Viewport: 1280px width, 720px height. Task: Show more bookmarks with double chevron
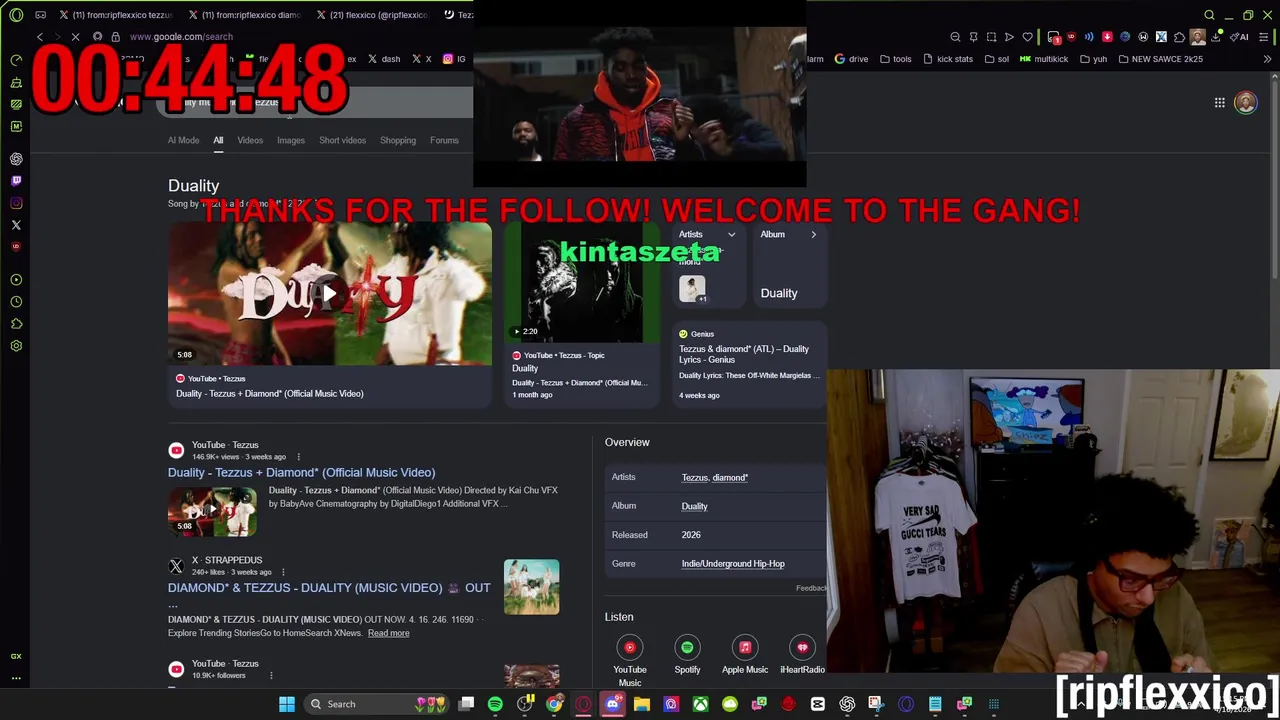(x=1267, y=59)
